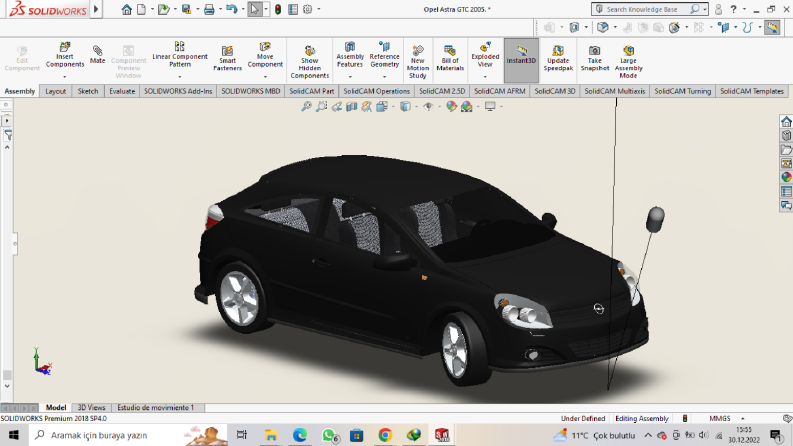
Task: Click the Undo icon
Action: click(x=232, y=9)
